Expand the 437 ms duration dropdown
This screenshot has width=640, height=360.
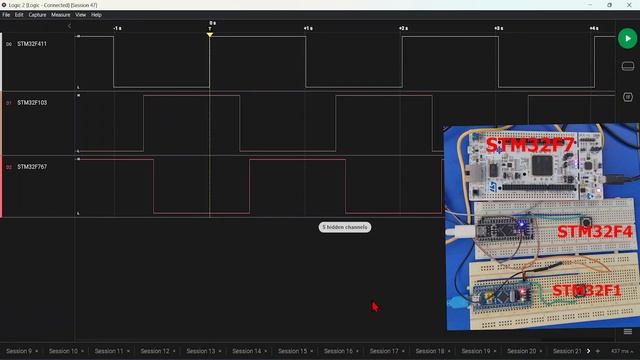622,351
